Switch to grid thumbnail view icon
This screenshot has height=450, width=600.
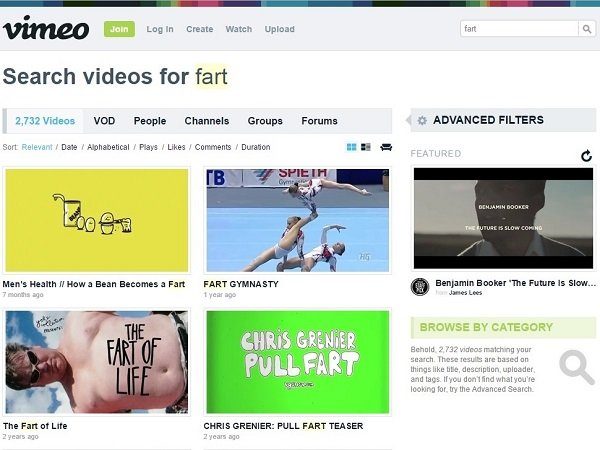351,147
